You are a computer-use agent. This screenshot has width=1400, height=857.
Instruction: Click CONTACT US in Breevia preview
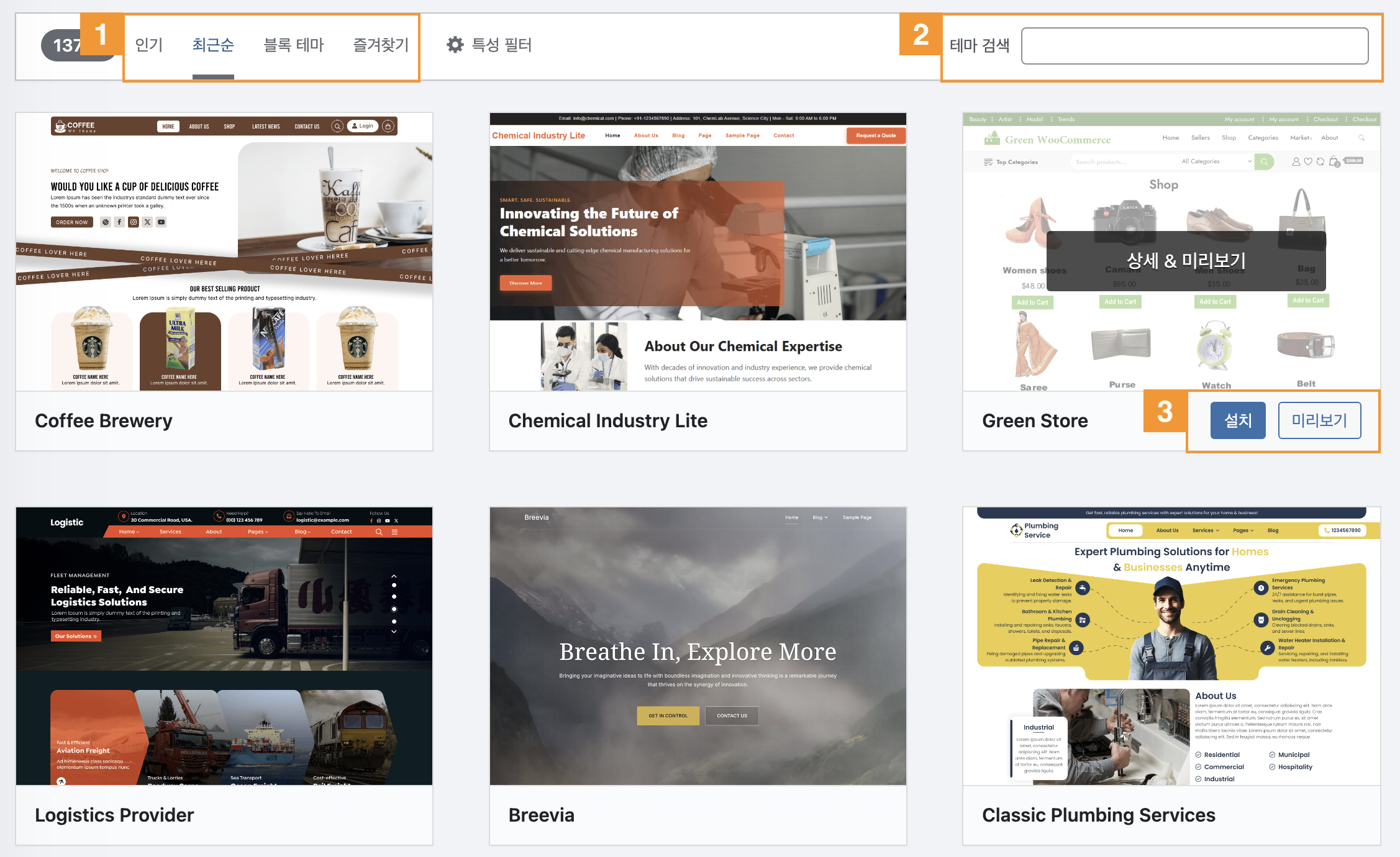[x=732, y=715]
